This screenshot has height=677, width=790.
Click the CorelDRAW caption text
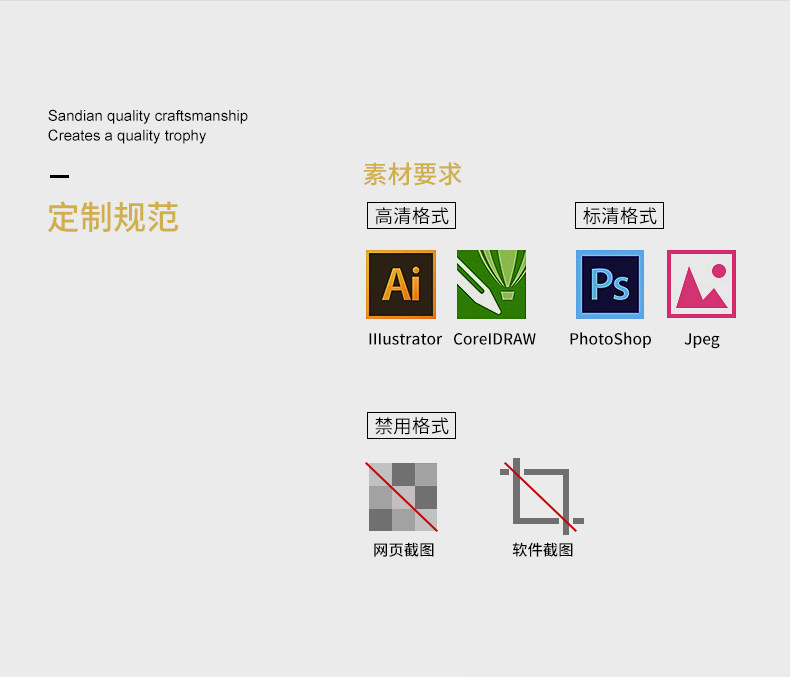(x=494, y=340)
